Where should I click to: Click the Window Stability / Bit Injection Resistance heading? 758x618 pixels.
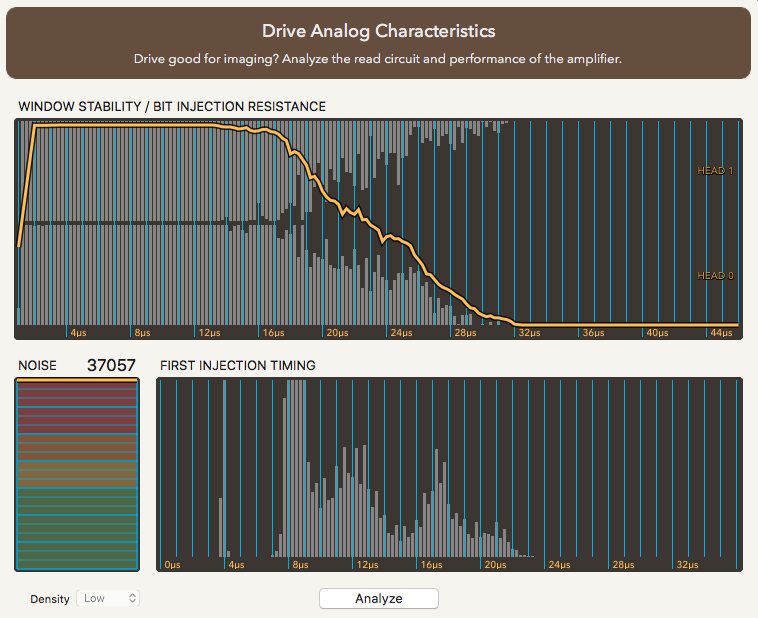(172, 106)
